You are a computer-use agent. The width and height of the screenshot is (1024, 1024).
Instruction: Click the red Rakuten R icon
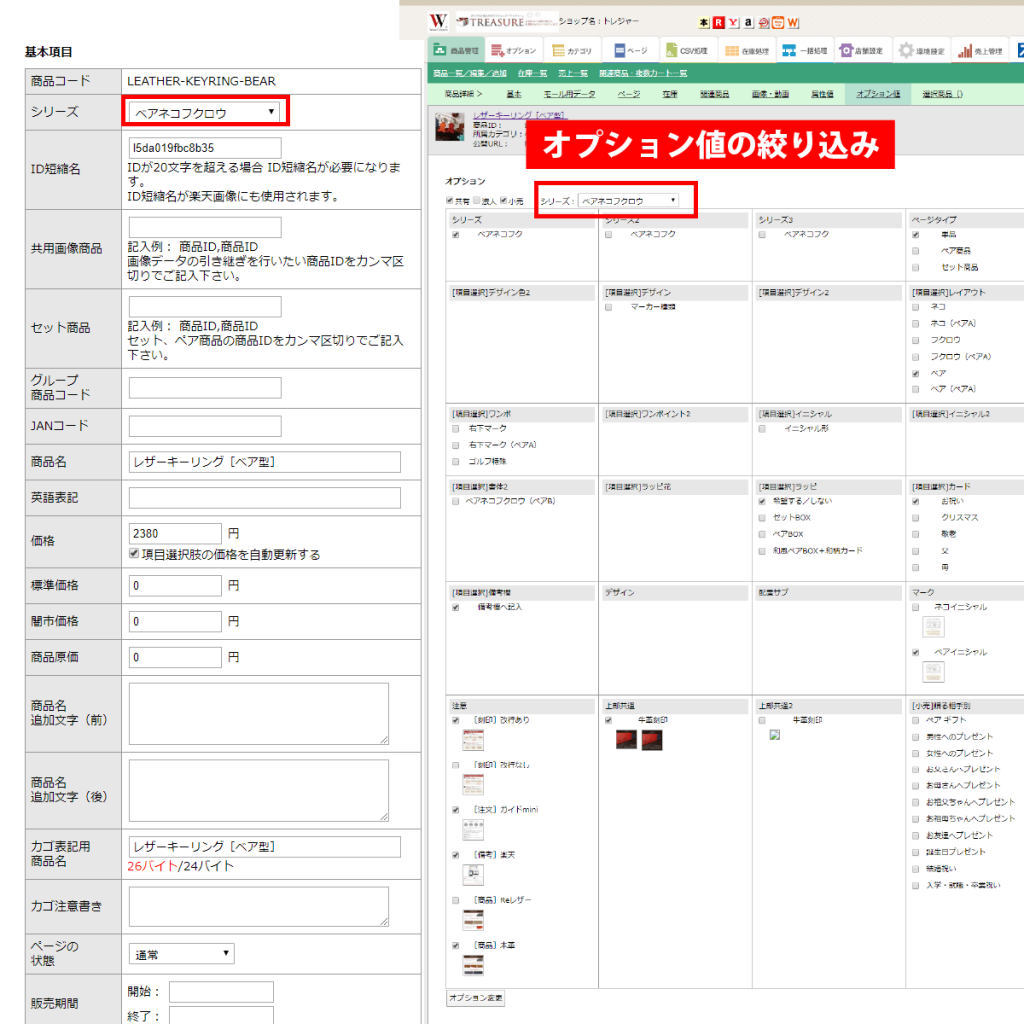[719, 23]
